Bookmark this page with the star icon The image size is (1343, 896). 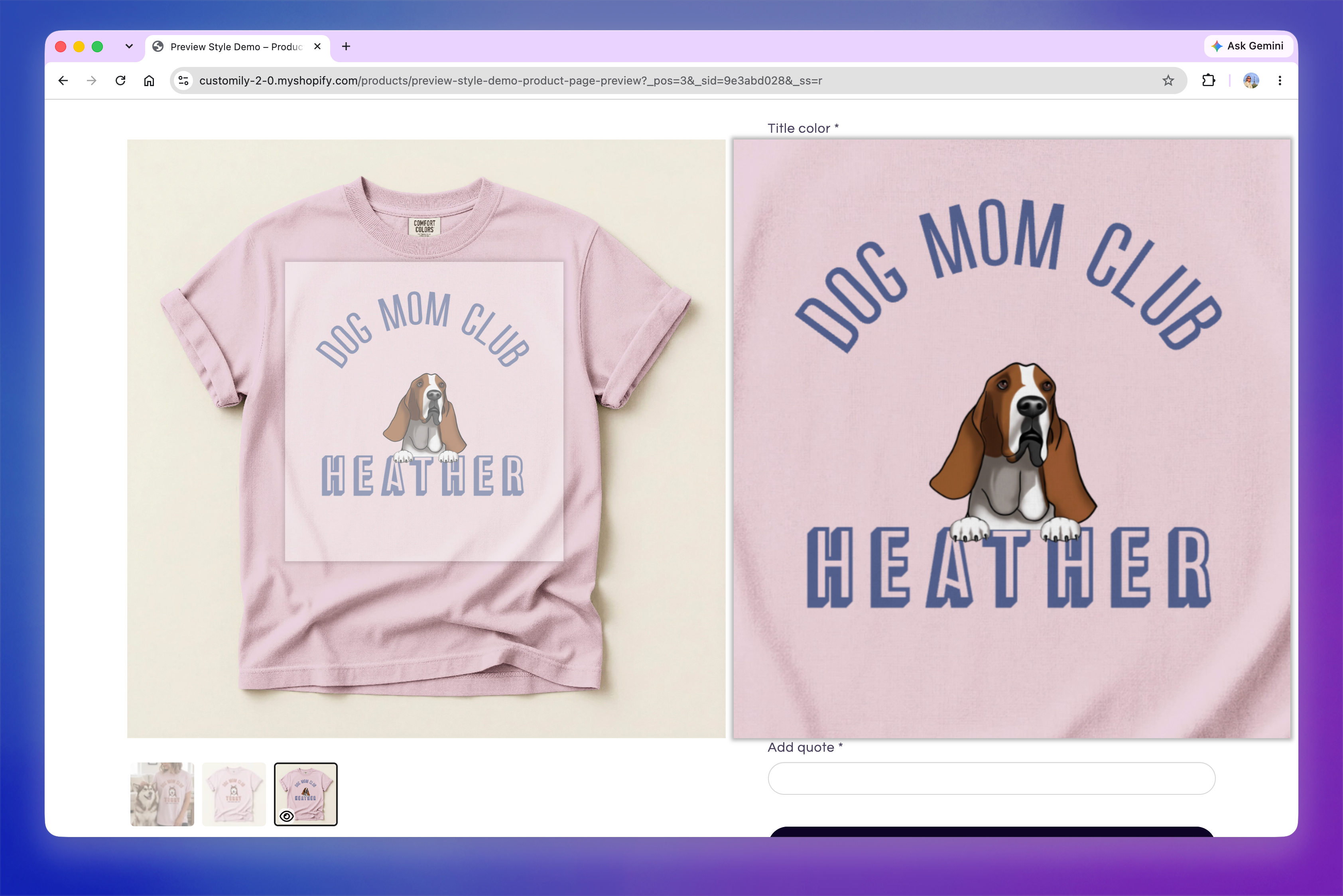coord(1168,81)
